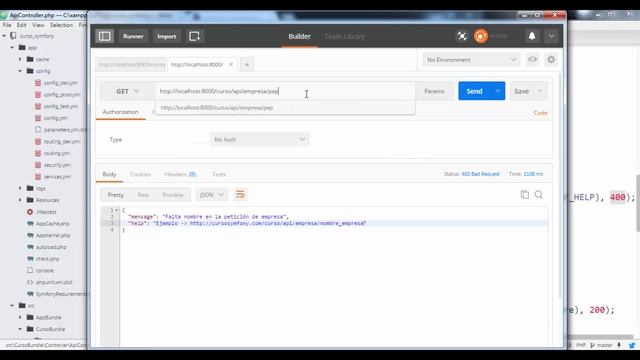Copy response body with the copy icon
640x360 pixels.
point(524,195)
